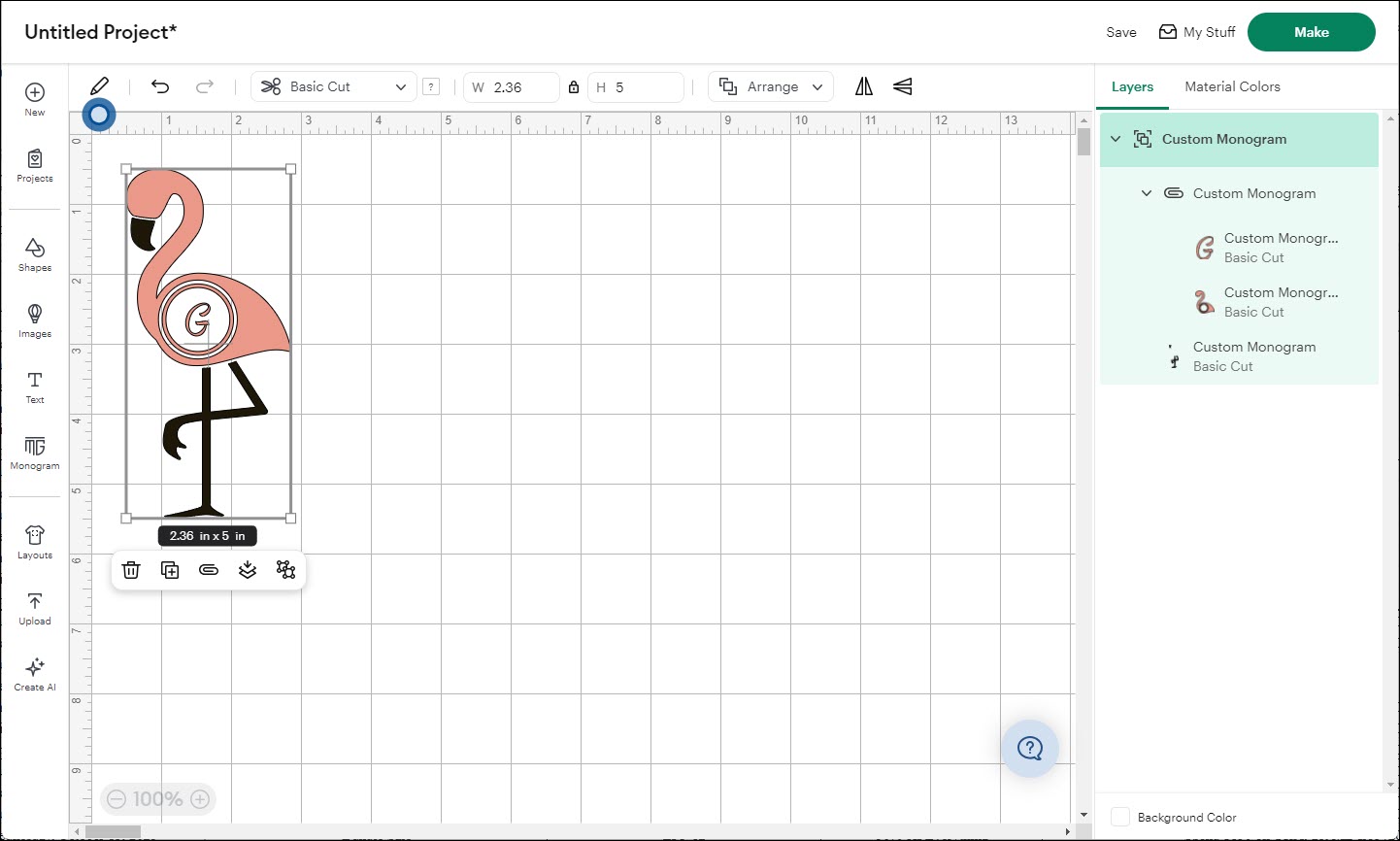1400x841 pixels.
Task: Click the width input field
Action: (521, 87)
